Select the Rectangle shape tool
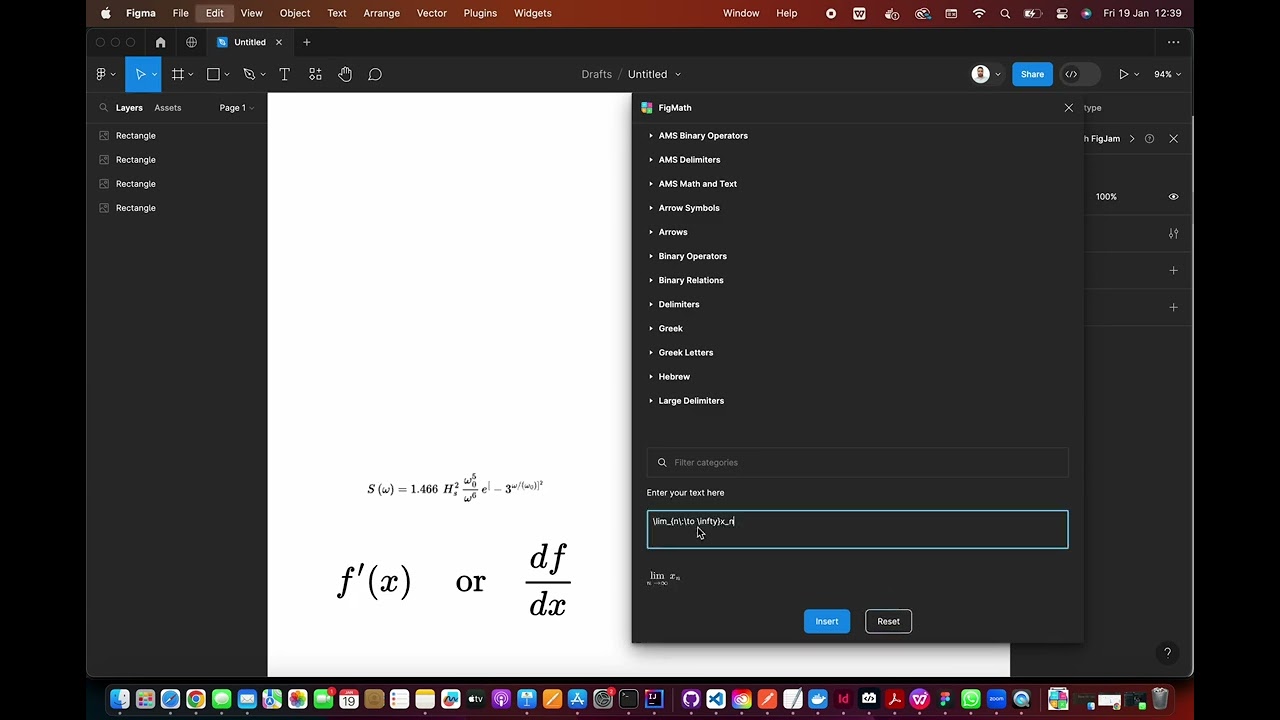Screen dimensions: 1280x720 (213, 74)
